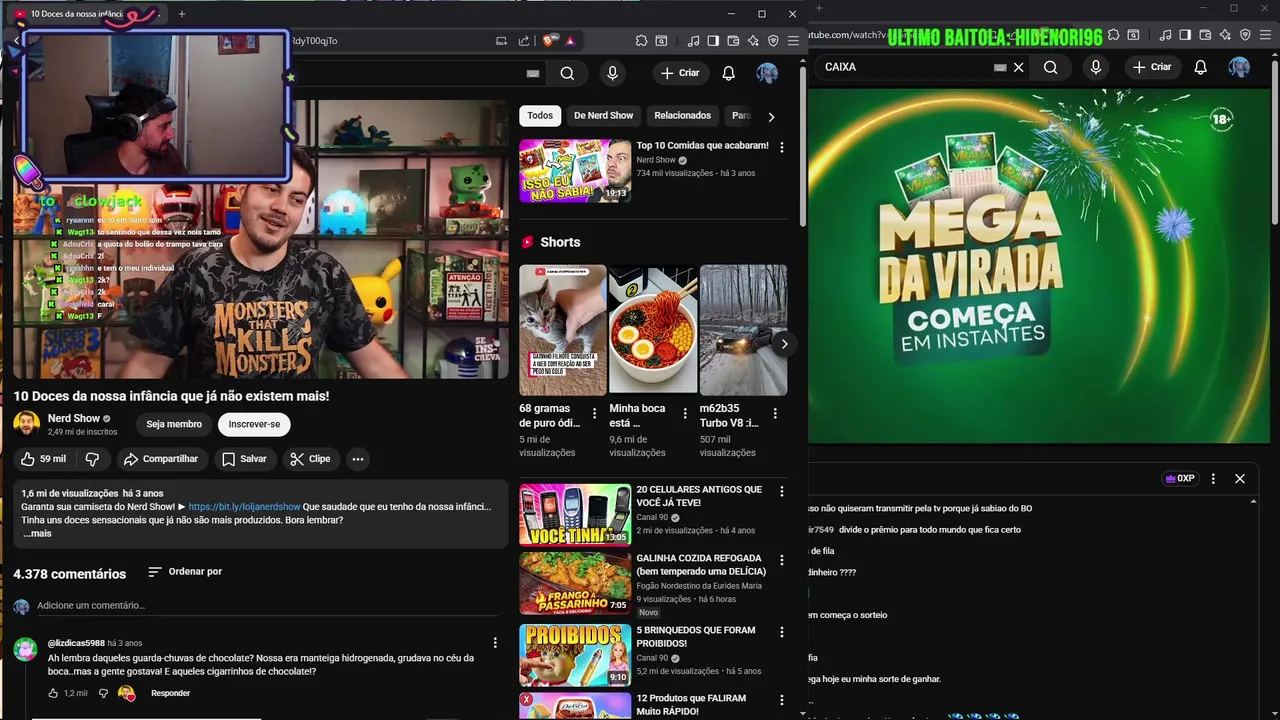Start voice search in left YouTube window
The image size is (1280, 720).
click(x=612, y=73)
